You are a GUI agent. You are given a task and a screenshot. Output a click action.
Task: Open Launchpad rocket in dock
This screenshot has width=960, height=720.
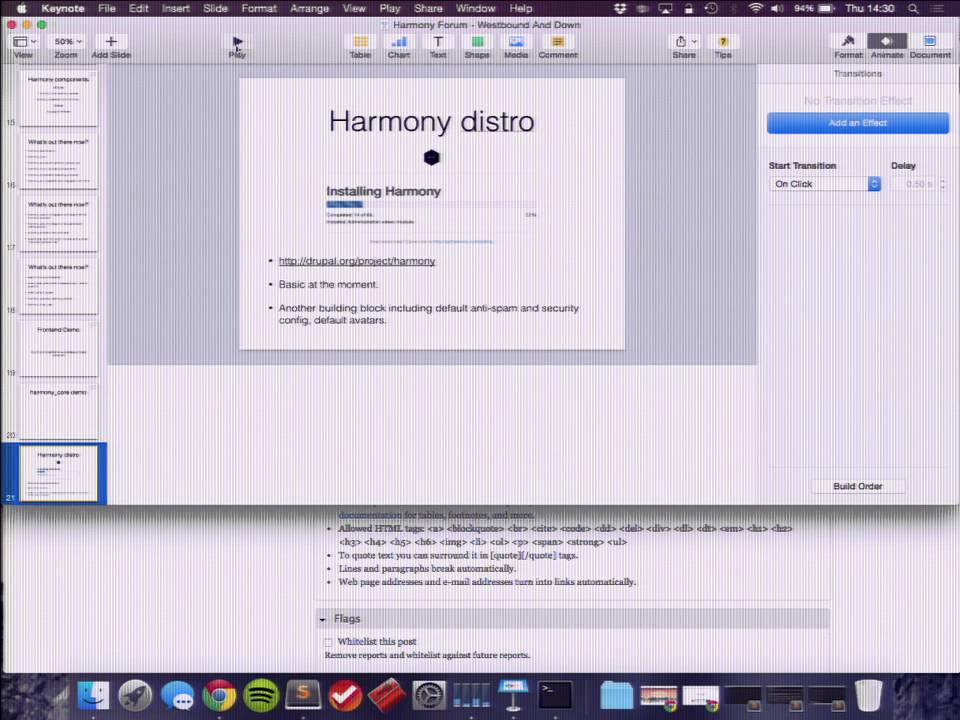click(135, 696)
